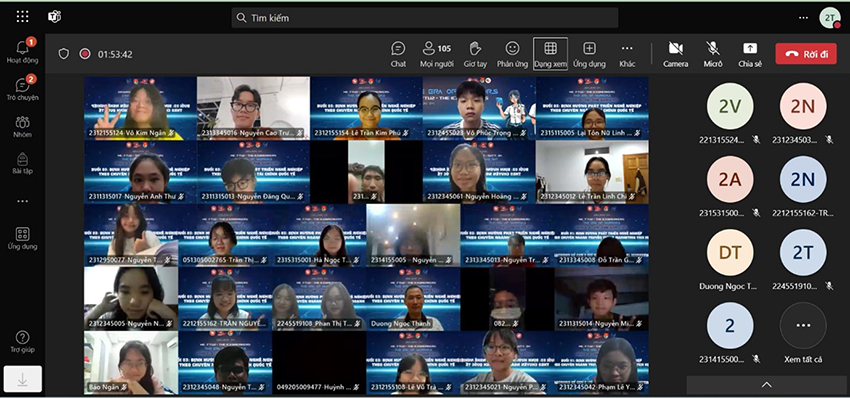
Task: Open Dạng xem view options
Action: [550, 54]
